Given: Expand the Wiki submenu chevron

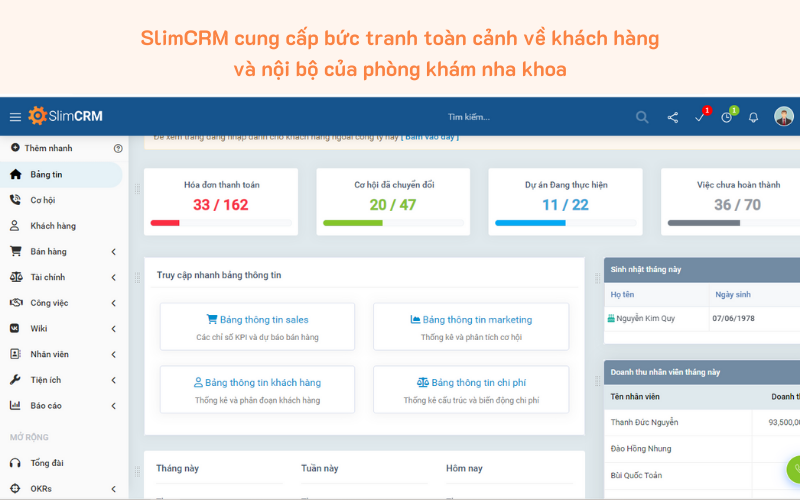Looking at the screenshot, I should coord(113,329).
